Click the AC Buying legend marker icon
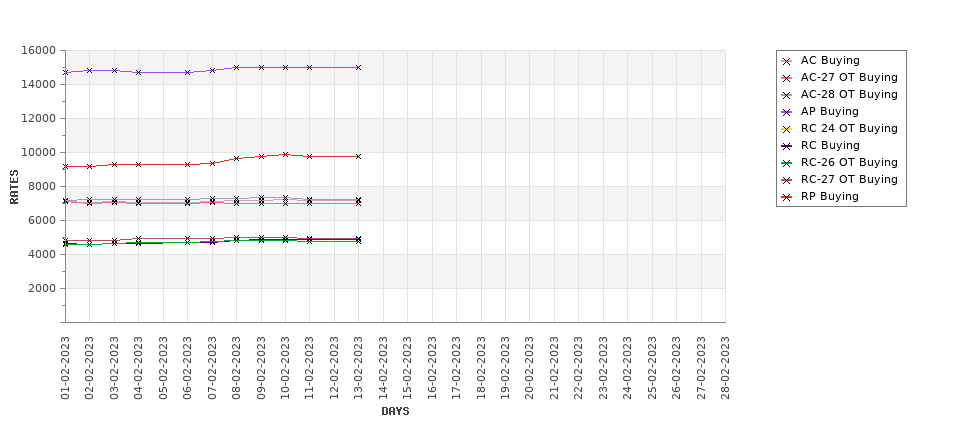The height and width of the screenshot is (429, 975). 787,61
